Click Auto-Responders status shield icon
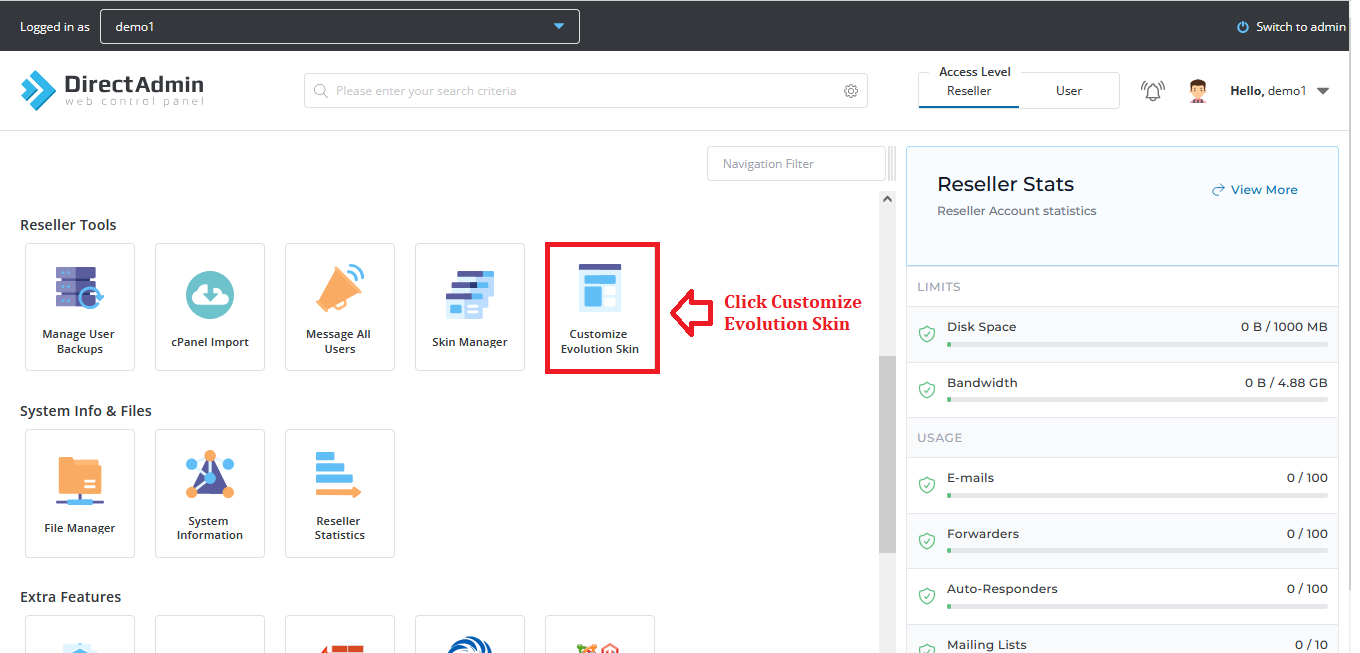1360x653 pixels. [927, 596]
